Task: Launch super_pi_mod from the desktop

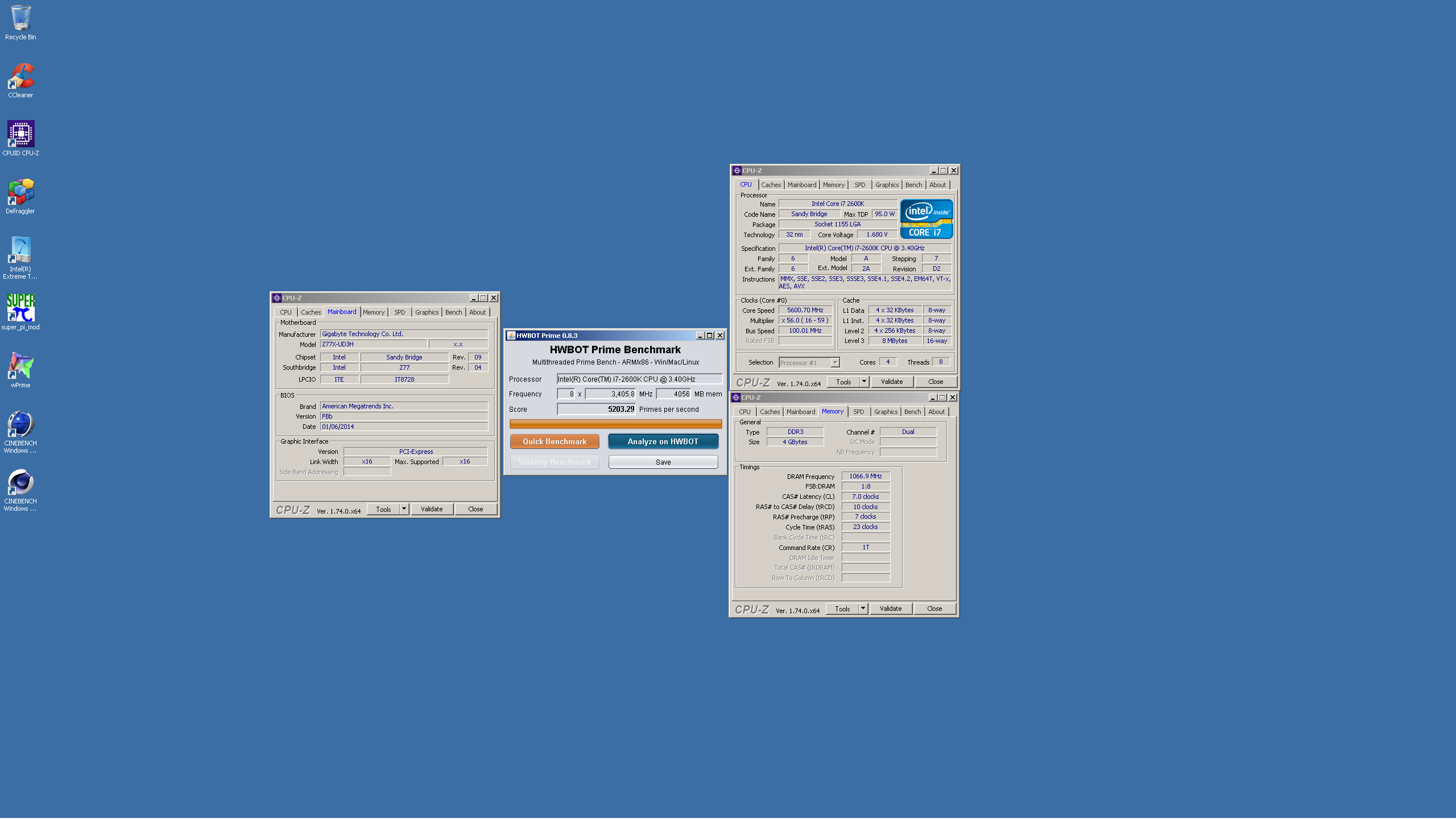Action: tap(20, 312)
